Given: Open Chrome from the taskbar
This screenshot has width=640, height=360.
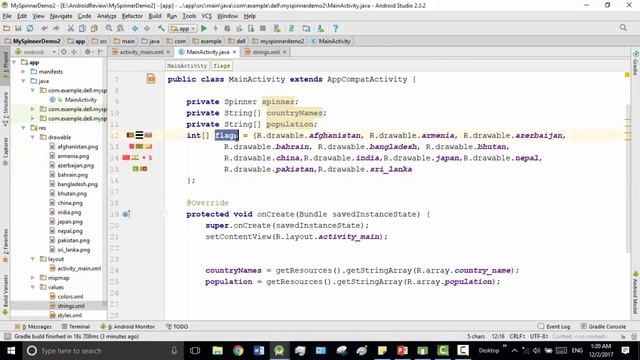Looking at the screenshot, I should [x=238, y=351].
